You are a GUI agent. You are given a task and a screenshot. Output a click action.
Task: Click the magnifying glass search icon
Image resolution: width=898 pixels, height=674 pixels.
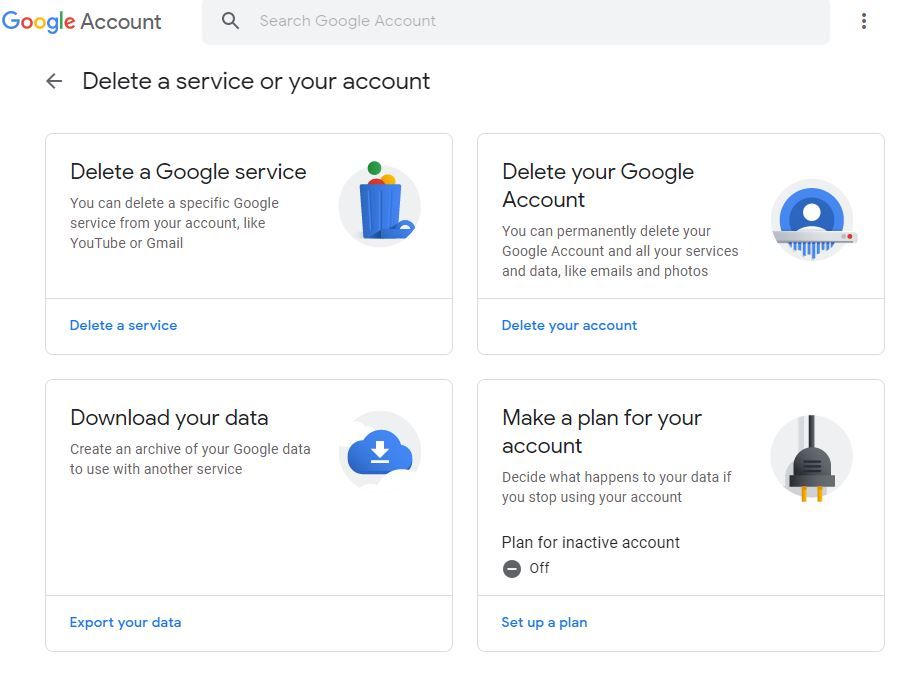pyautogui.click(x=231, y=21)
